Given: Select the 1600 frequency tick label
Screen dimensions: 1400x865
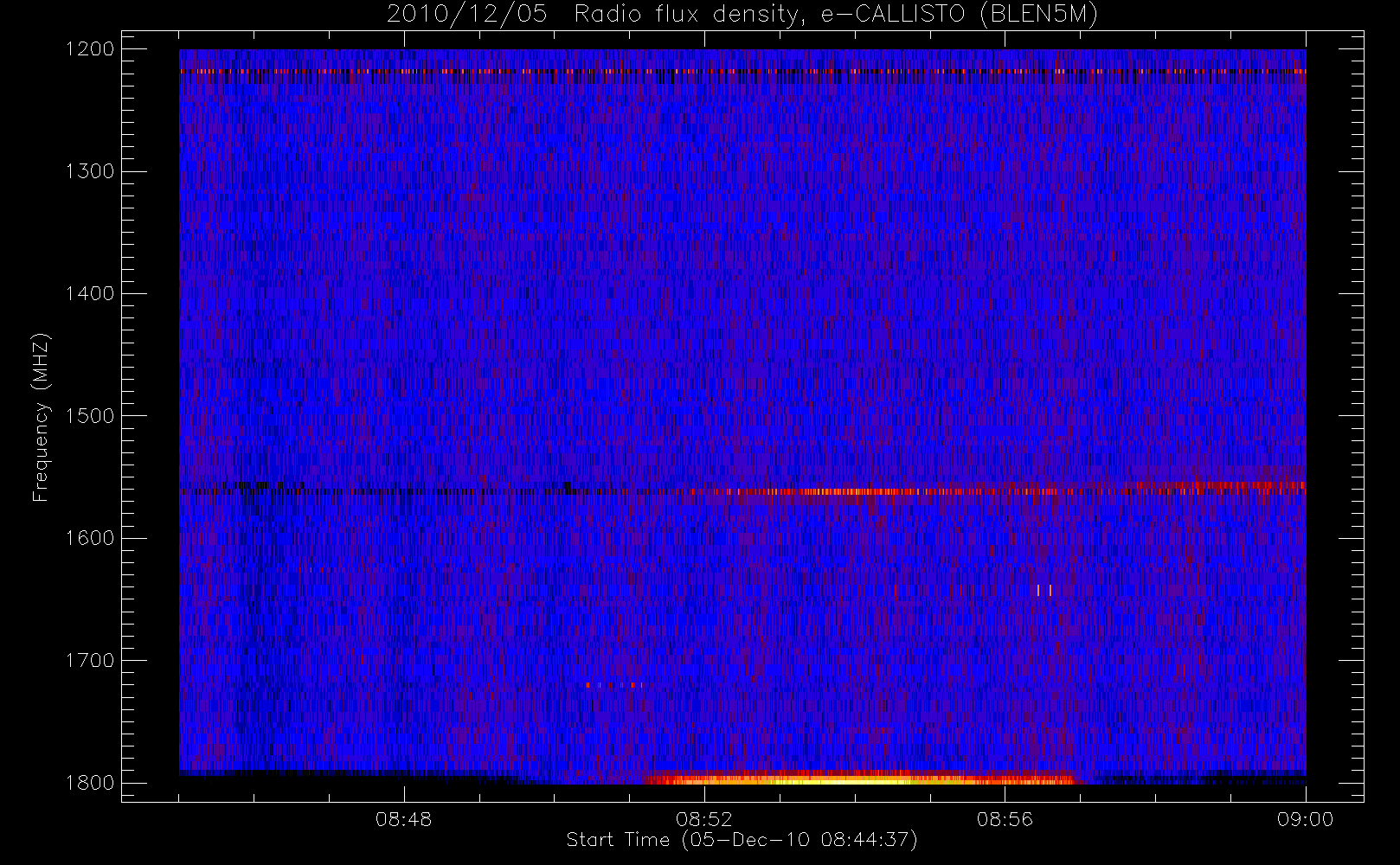Looking at the screenshot, I should [90, 538].
